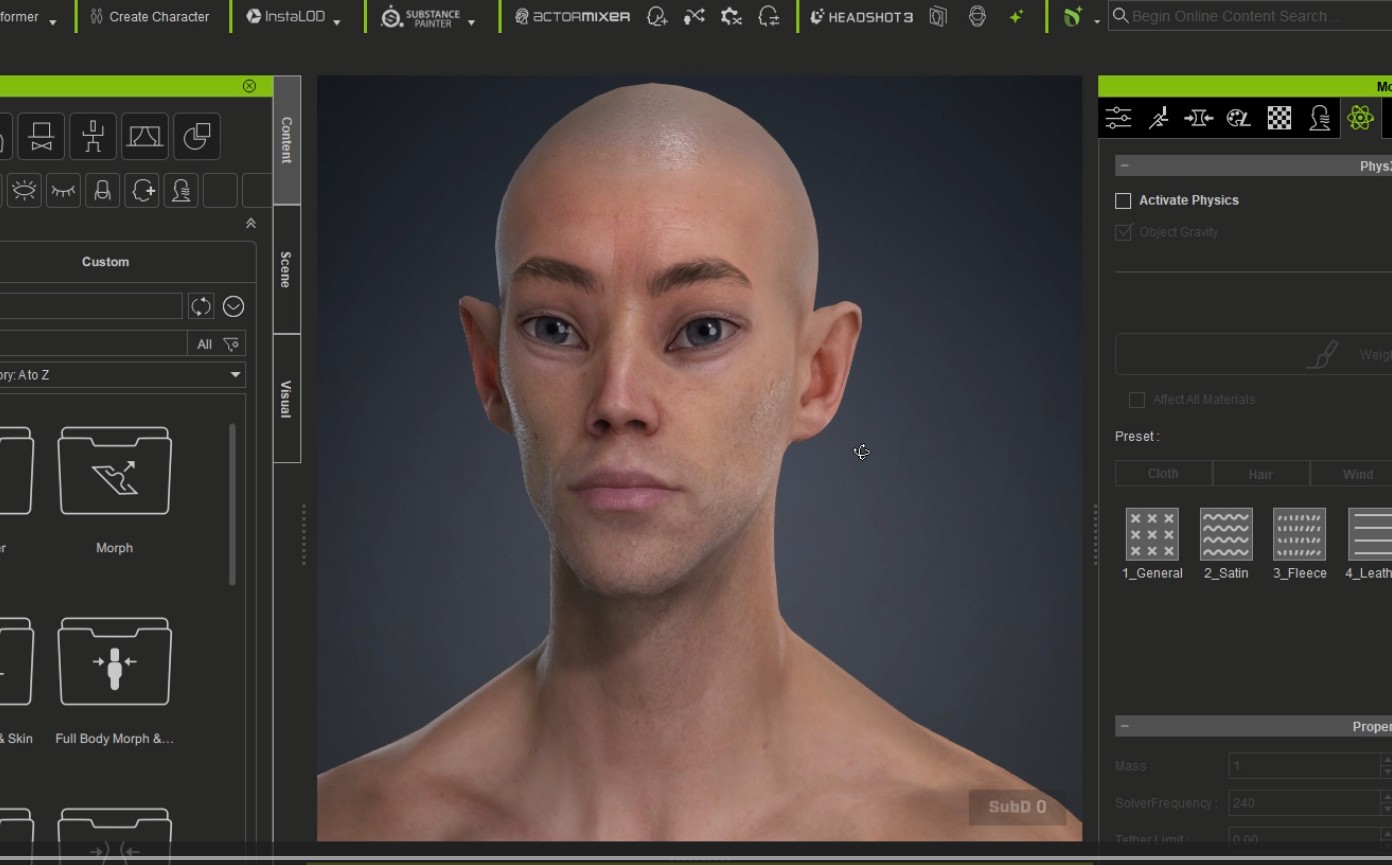Screen dimensions: 1392x865
Task: Open the Substance Painter tool
Action: [420, 17]
